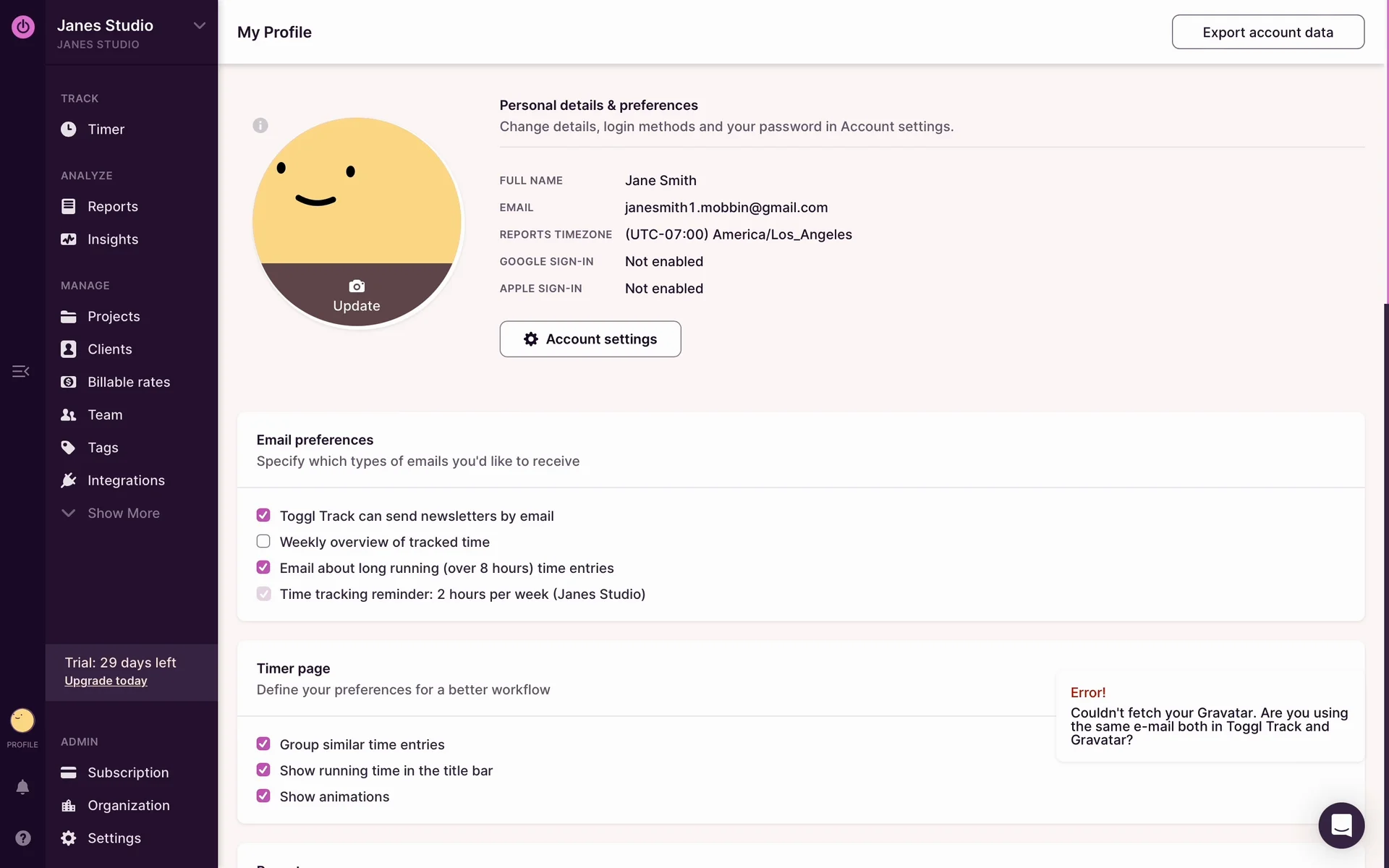Uncheck Toggl Track newsletters by email
The height and width of the screenshot is (868, 1389).
pyautogui.click(x=263, y=515)
